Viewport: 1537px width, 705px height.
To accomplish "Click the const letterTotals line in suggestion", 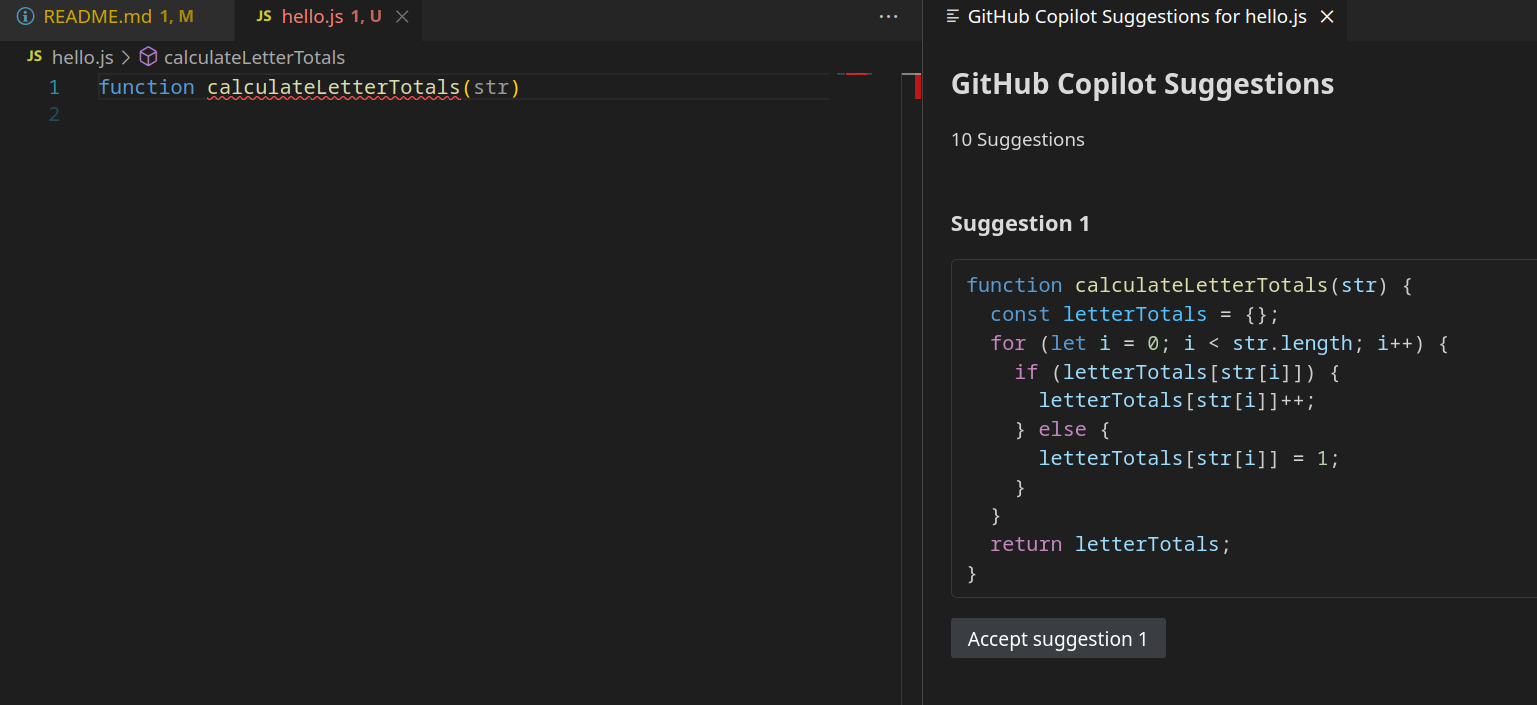I will tap(1135, 314).
